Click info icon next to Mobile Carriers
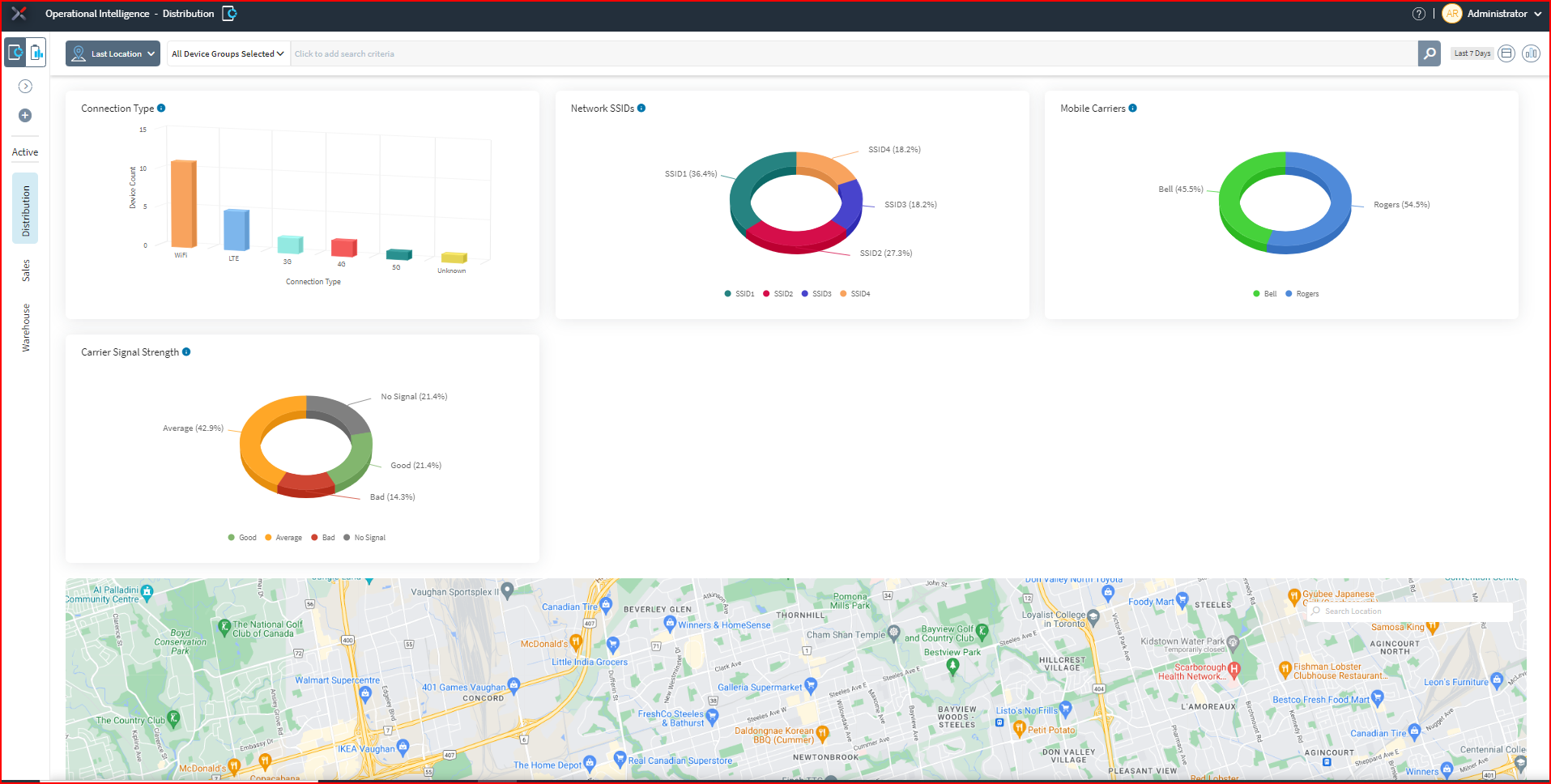This screenshot has height=784, width=1551. tap(1132, 108)
